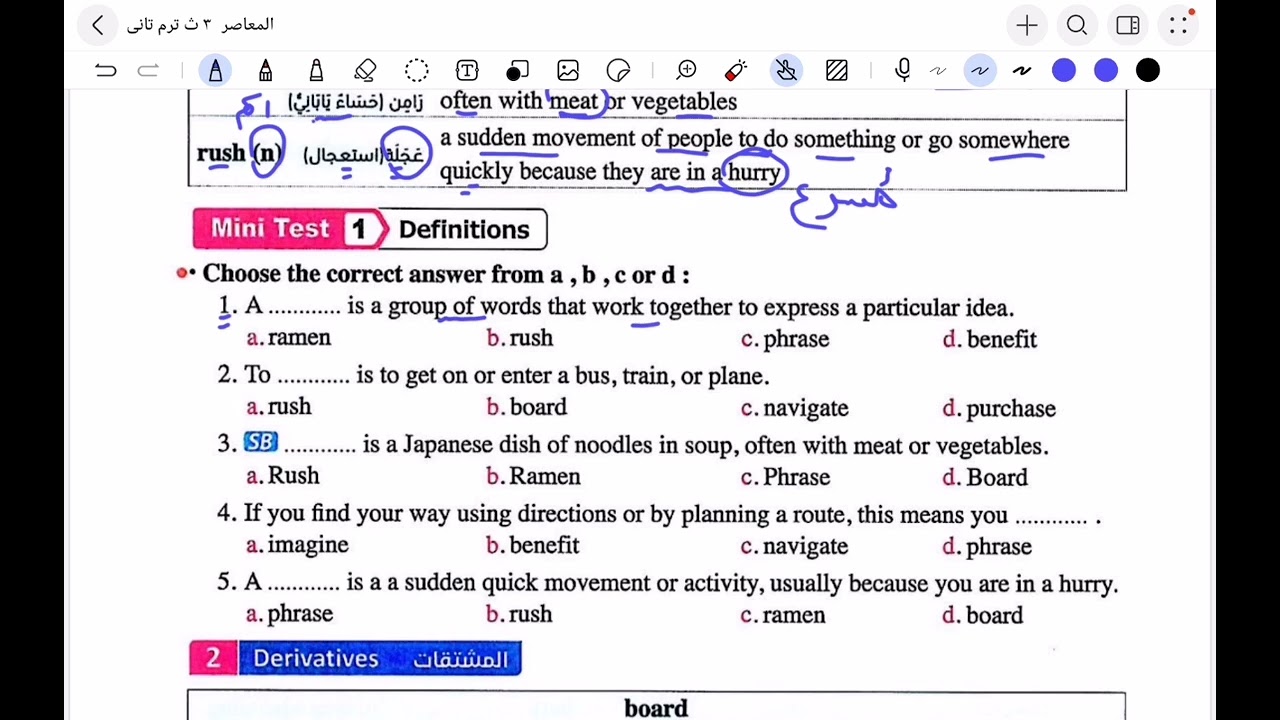Viewport: 1280px width, 720px height.
Task: Select the text box tool
Action: pos(467,70)
